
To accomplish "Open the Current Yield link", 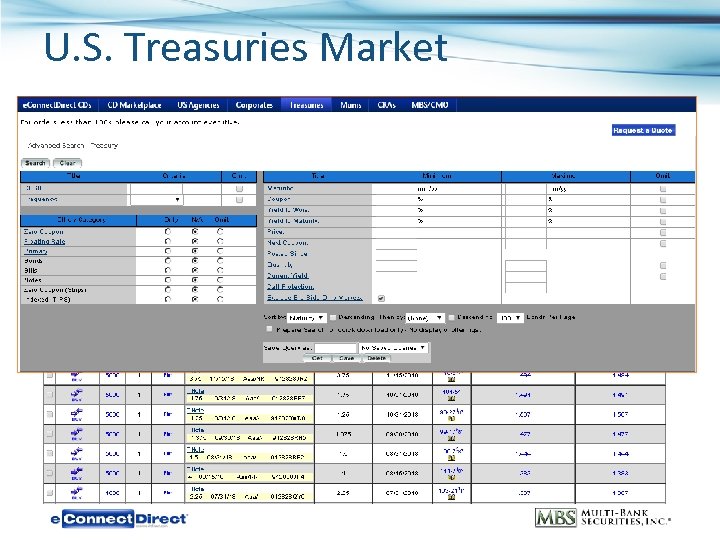I will pos(287,276).
